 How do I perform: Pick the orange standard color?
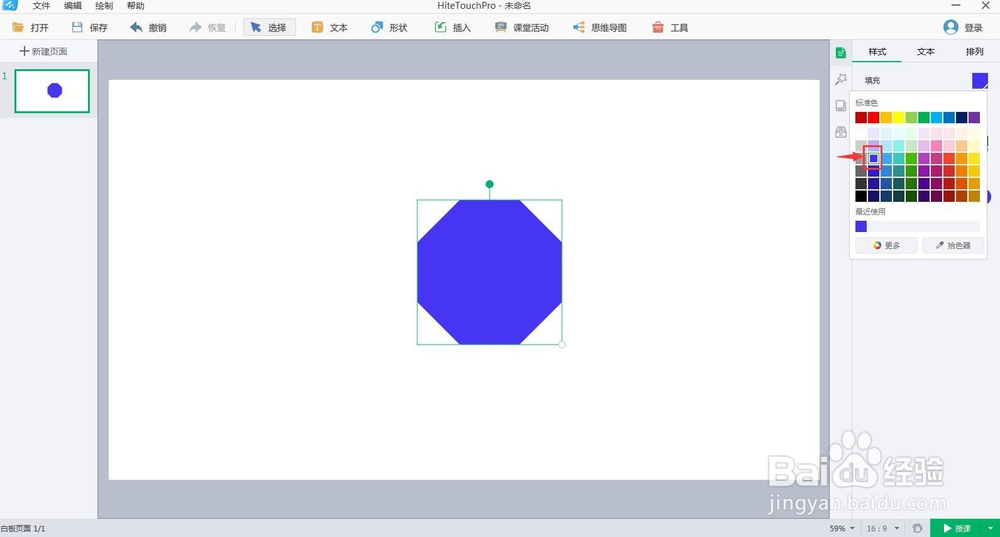(x=886, y=117)
